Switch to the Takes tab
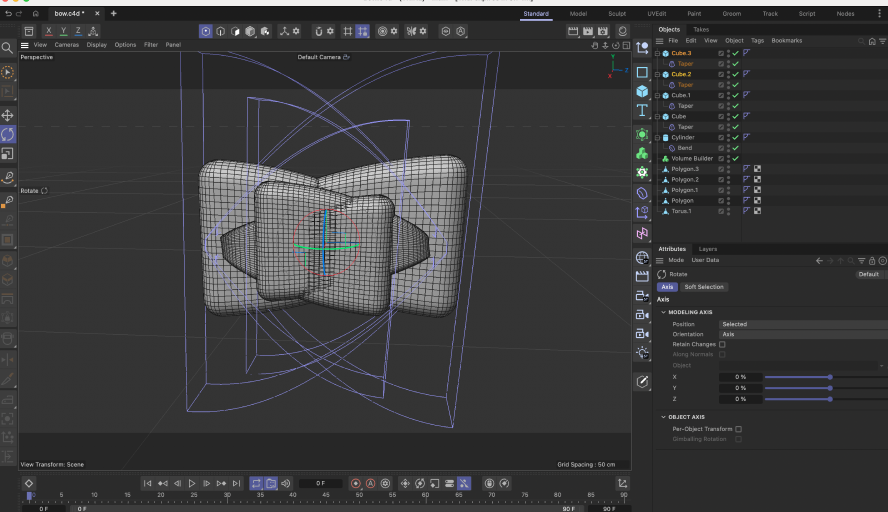Image resolution: width=888 pixels, height=512 pixels. click(701, 30)
